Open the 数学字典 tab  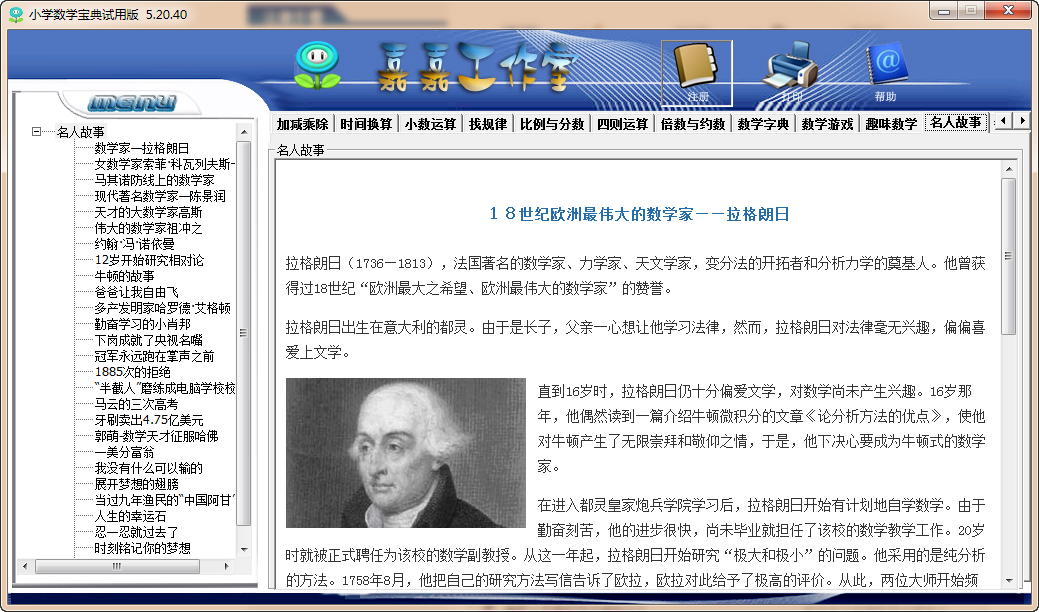point(763,124)
